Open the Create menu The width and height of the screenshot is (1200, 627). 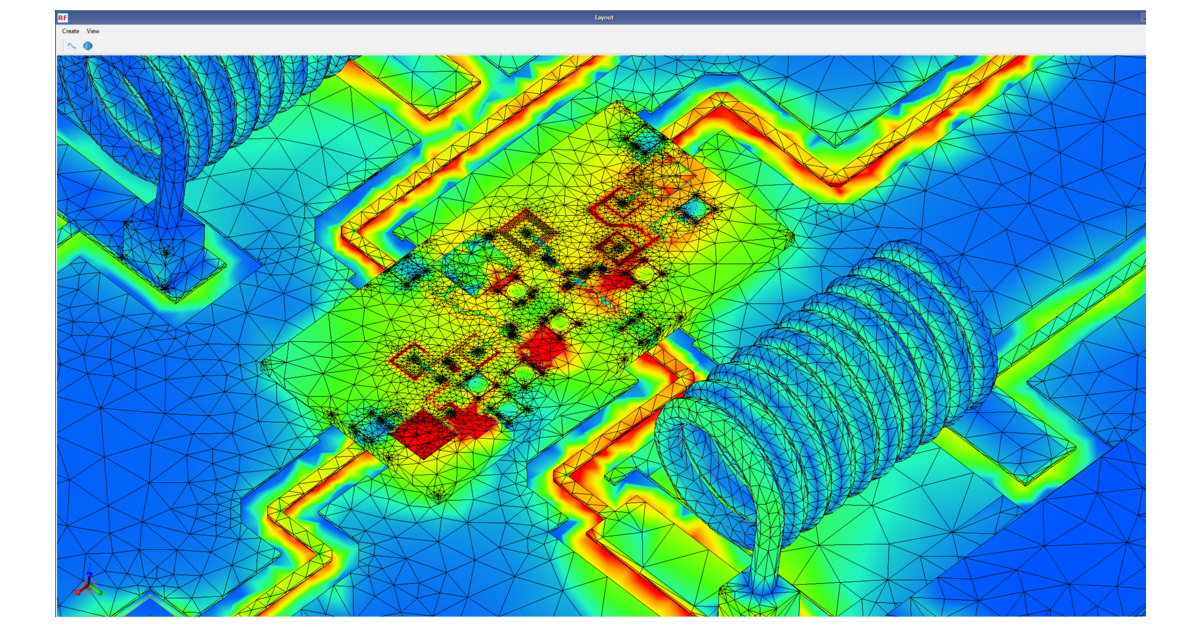[x=69, y=31]
